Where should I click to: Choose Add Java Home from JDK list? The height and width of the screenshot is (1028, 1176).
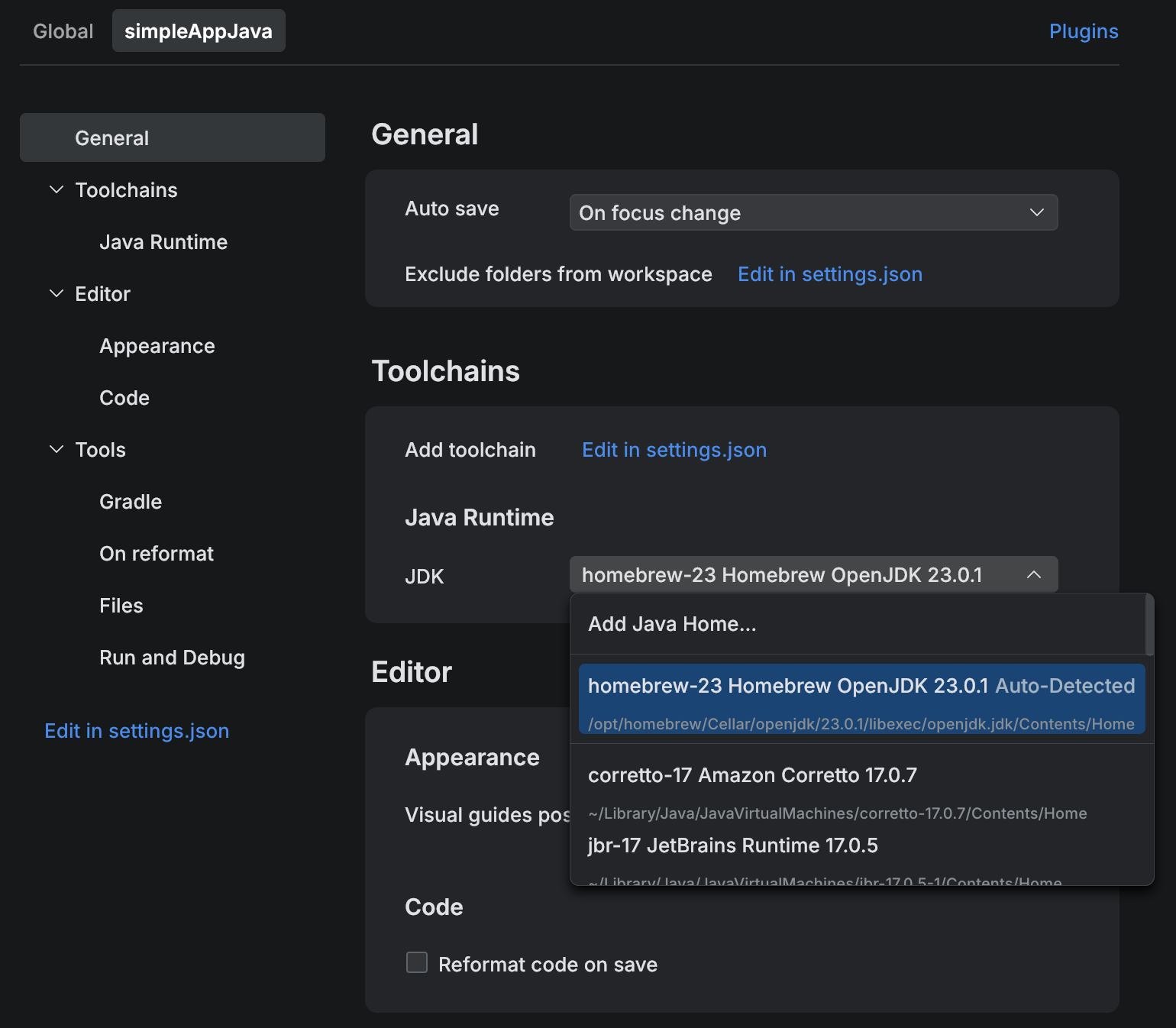pyautogui.click(x=671, y=623)
